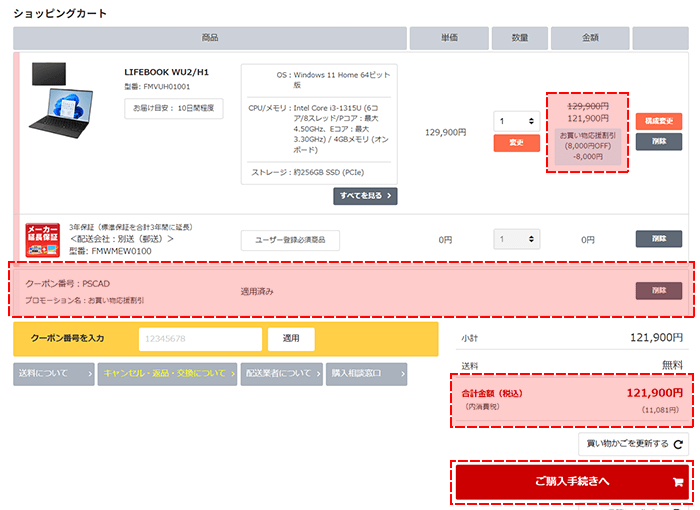Open the LIFEBOOK quantity dropdown
Viewport: 700px width, 510px height.
[x=516, y=121]
